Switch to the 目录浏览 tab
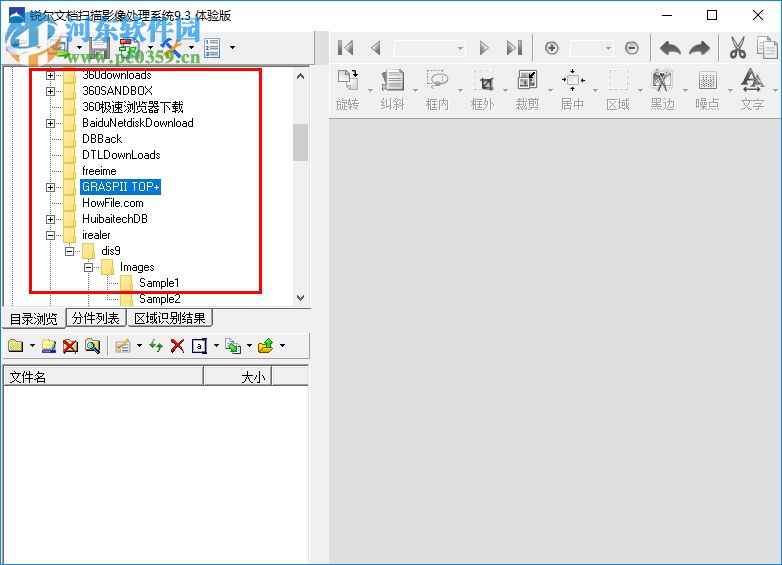Viewport: 782px width, 565px height. click(x=34, y=319)
